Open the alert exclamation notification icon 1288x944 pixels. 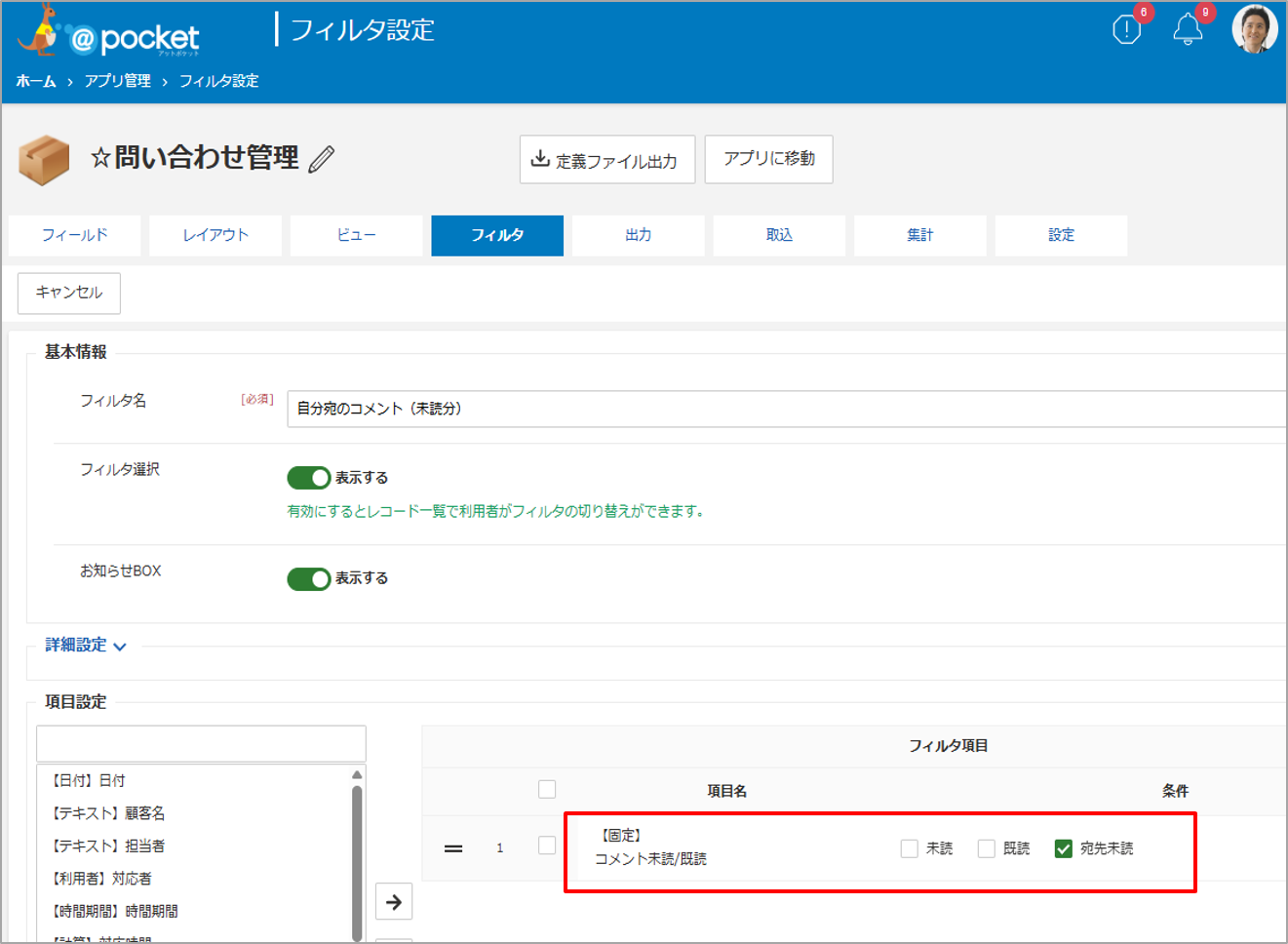click(1126, 30)
